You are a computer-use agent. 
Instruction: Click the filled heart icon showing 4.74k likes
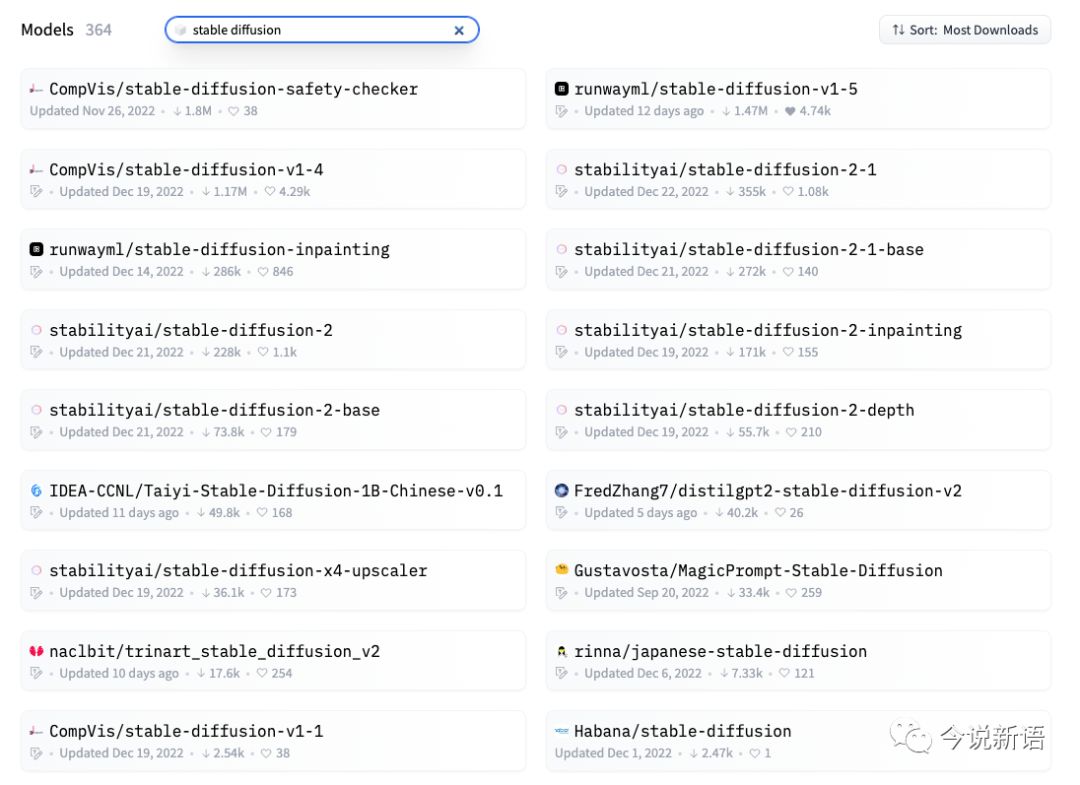point(790,111)
